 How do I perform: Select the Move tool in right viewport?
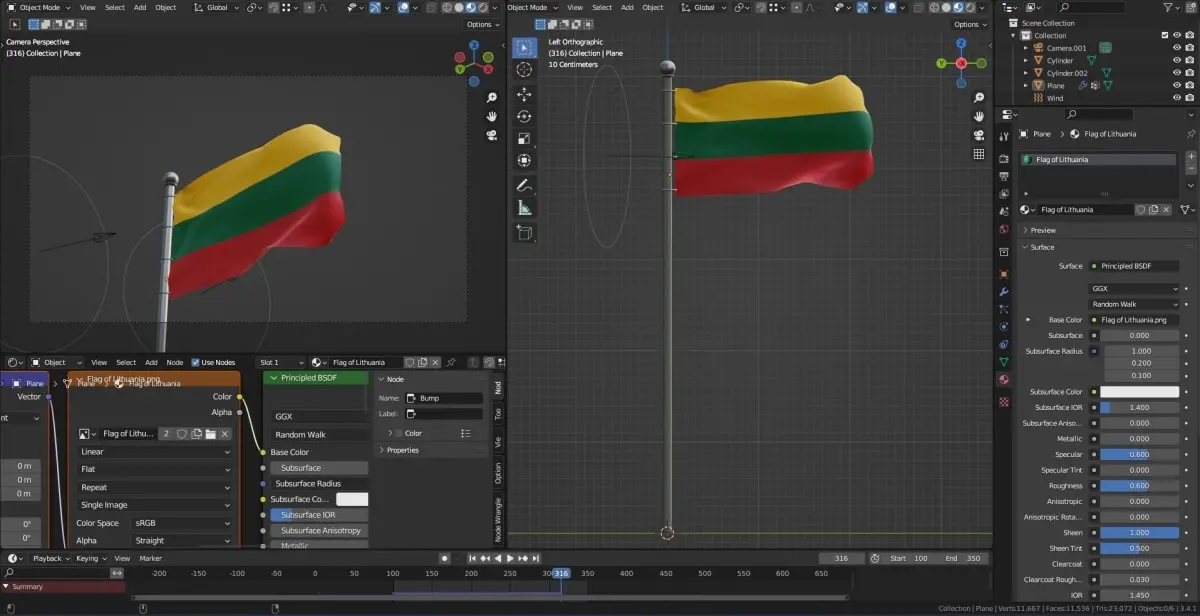[524, 94]
